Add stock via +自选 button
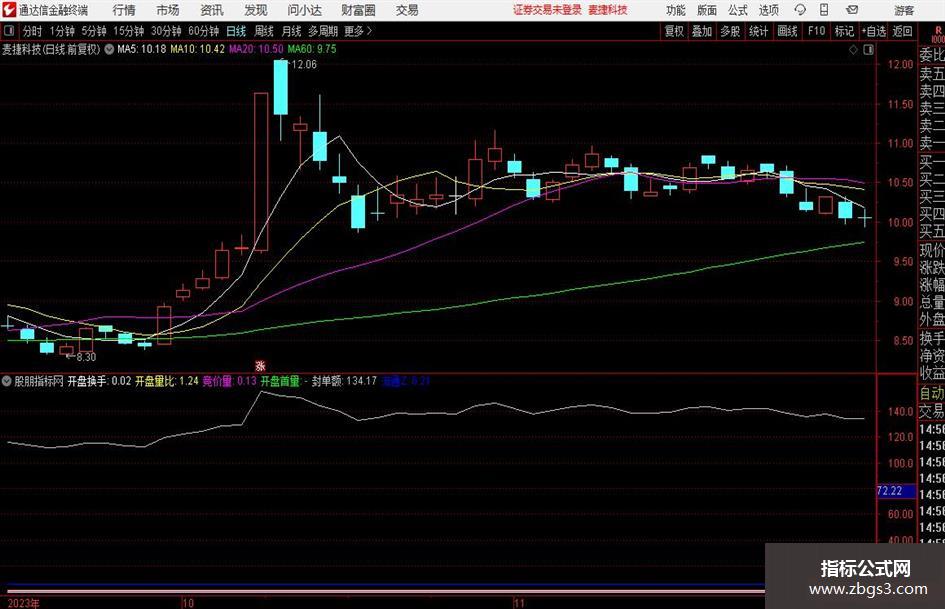945x609 pixels. tap(874, 31)
